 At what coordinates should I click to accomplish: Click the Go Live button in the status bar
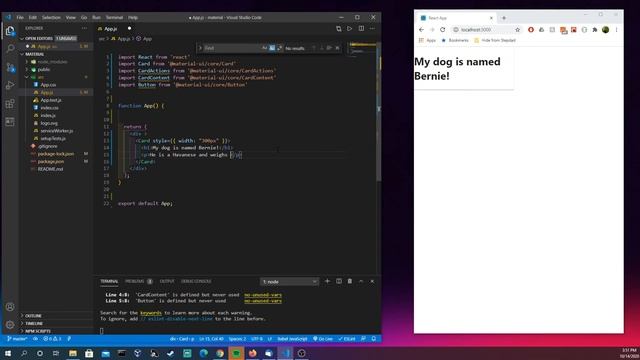[x=323, y=339]
